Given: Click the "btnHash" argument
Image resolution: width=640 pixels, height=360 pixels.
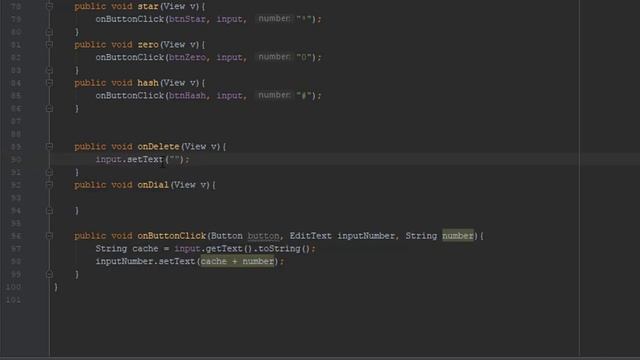Looking at the screenshot, I should (187, 95).
